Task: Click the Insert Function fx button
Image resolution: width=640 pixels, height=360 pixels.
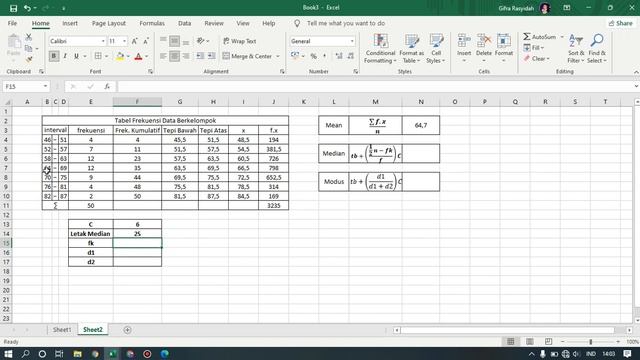Action: (107, 87)
